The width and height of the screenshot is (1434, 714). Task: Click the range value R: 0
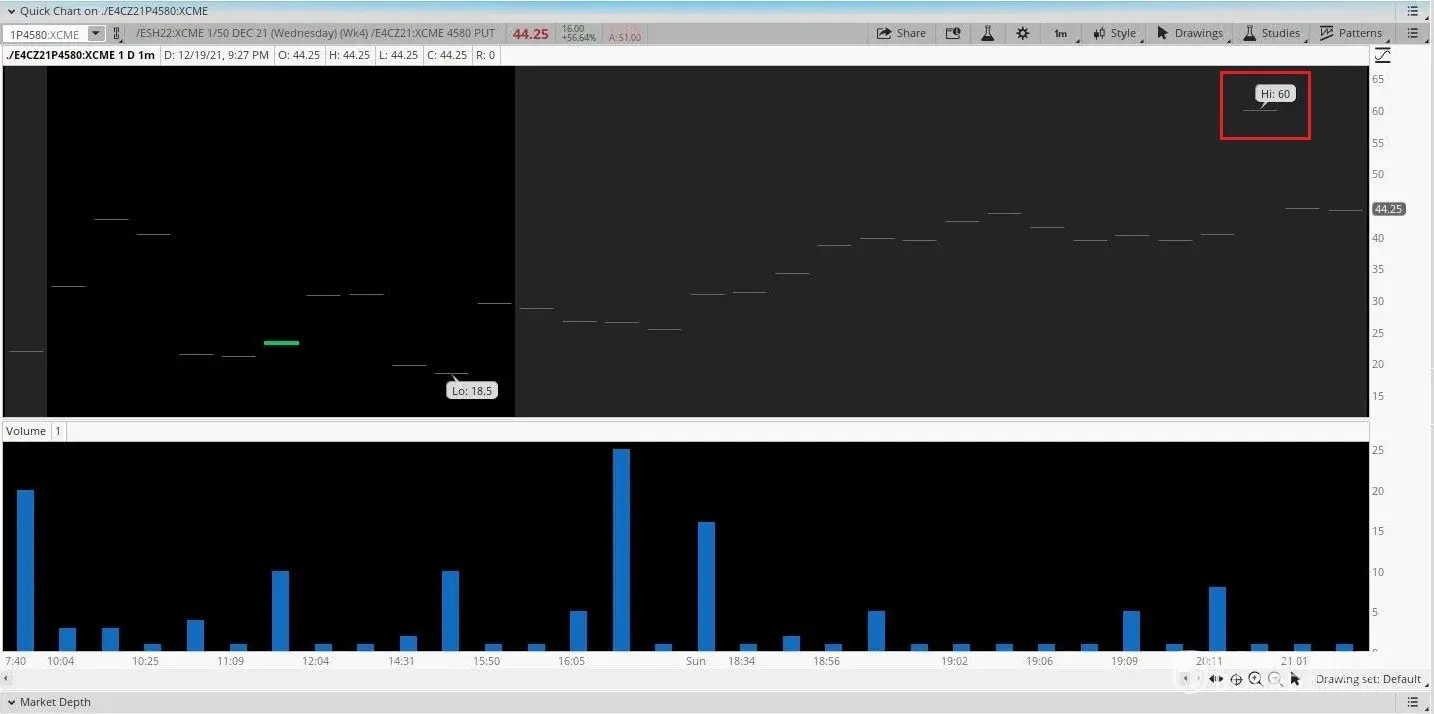[486, 55]
